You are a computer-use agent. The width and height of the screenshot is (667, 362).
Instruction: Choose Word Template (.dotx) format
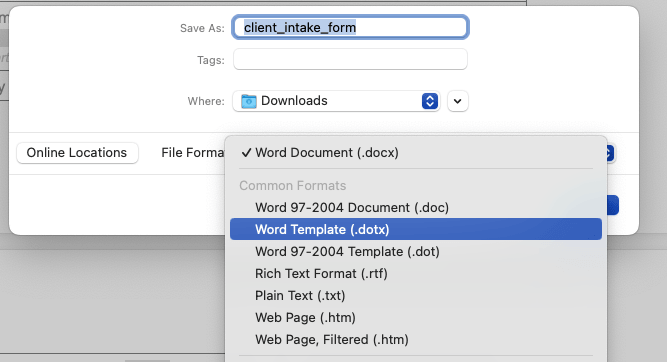(x=416, y=229)
